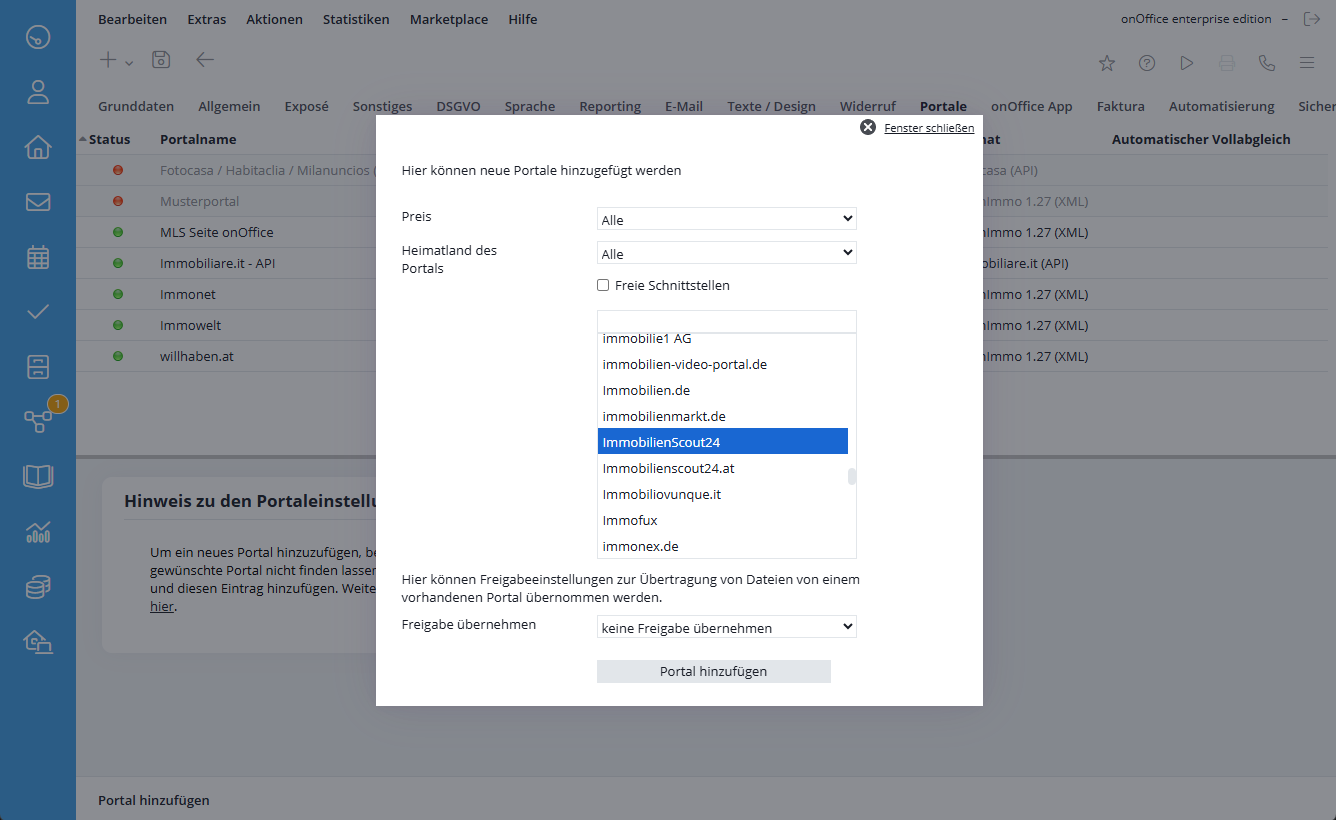Open the calendar icon in sidebar
Image resolution: width=1336 pixels, height=820 pixels.
[38, 257]
